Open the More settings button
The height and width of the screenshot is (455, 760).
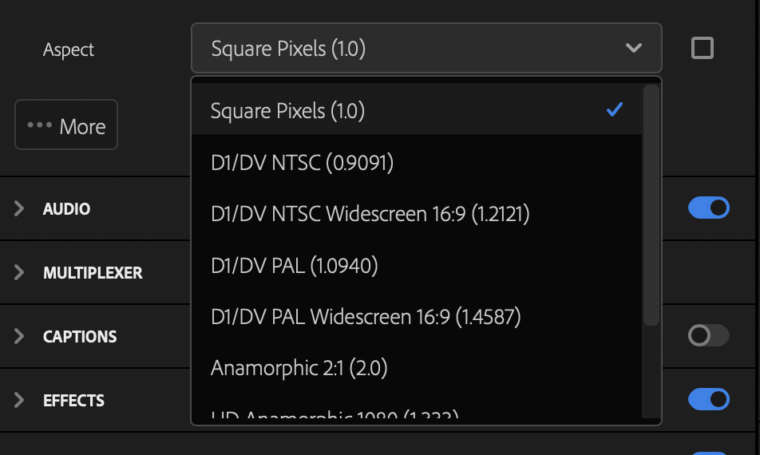(66, 125)
